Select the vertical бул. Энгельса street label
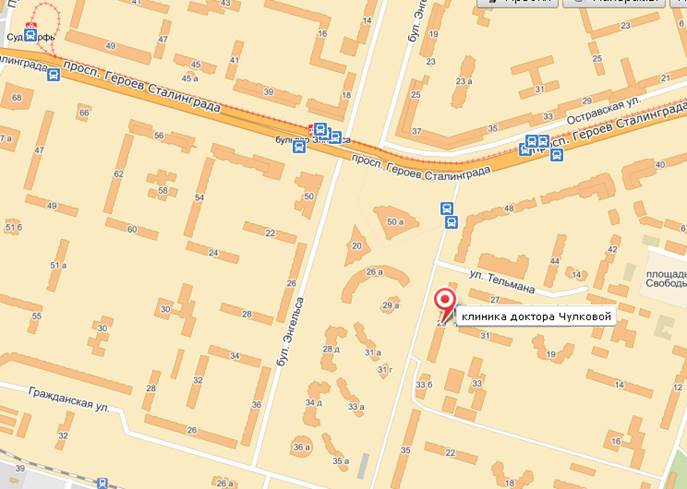Viewport: 687px width, 489px height. 290,332
